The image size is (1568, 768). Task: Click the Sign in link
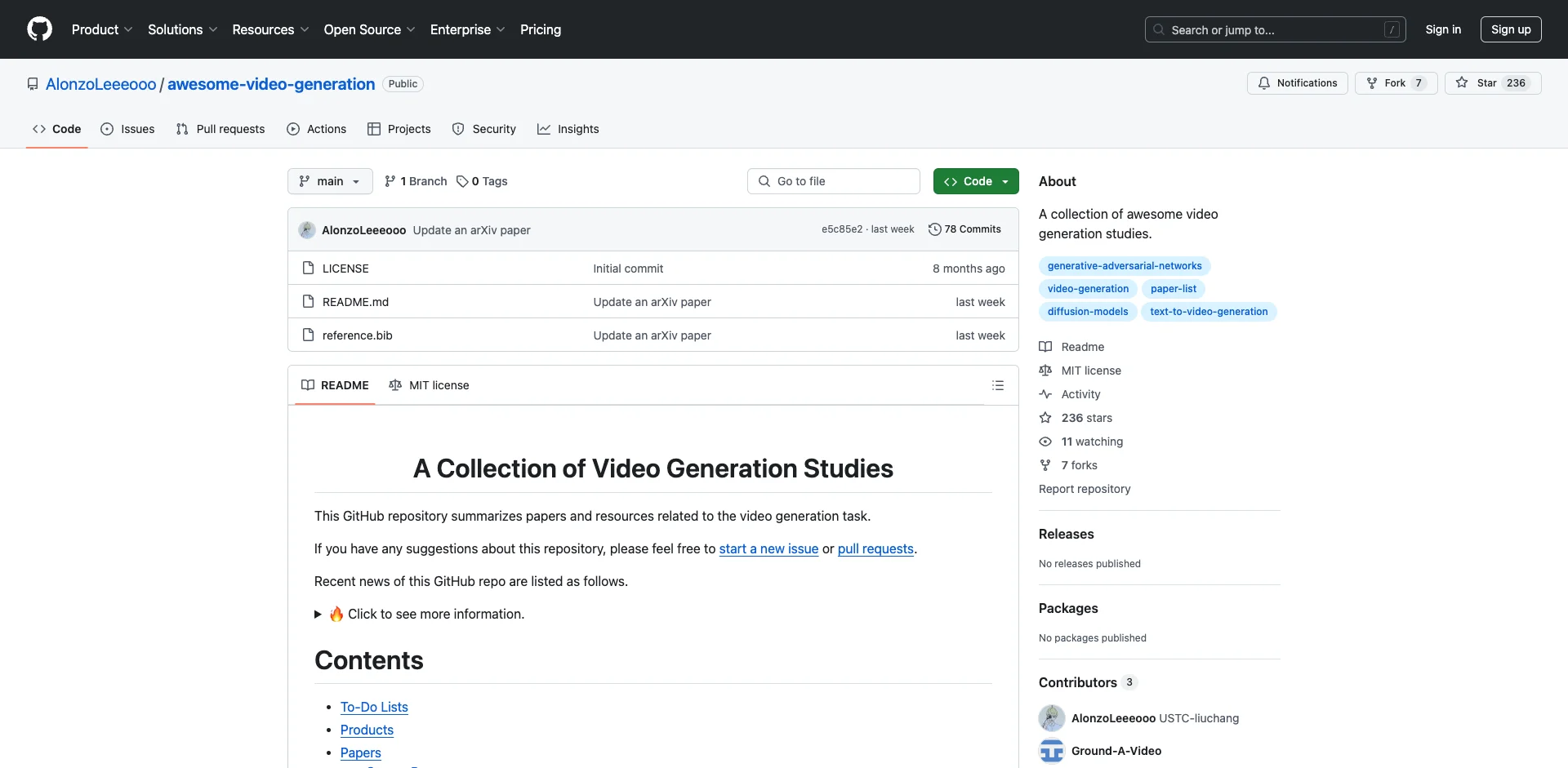(1443, 29)
